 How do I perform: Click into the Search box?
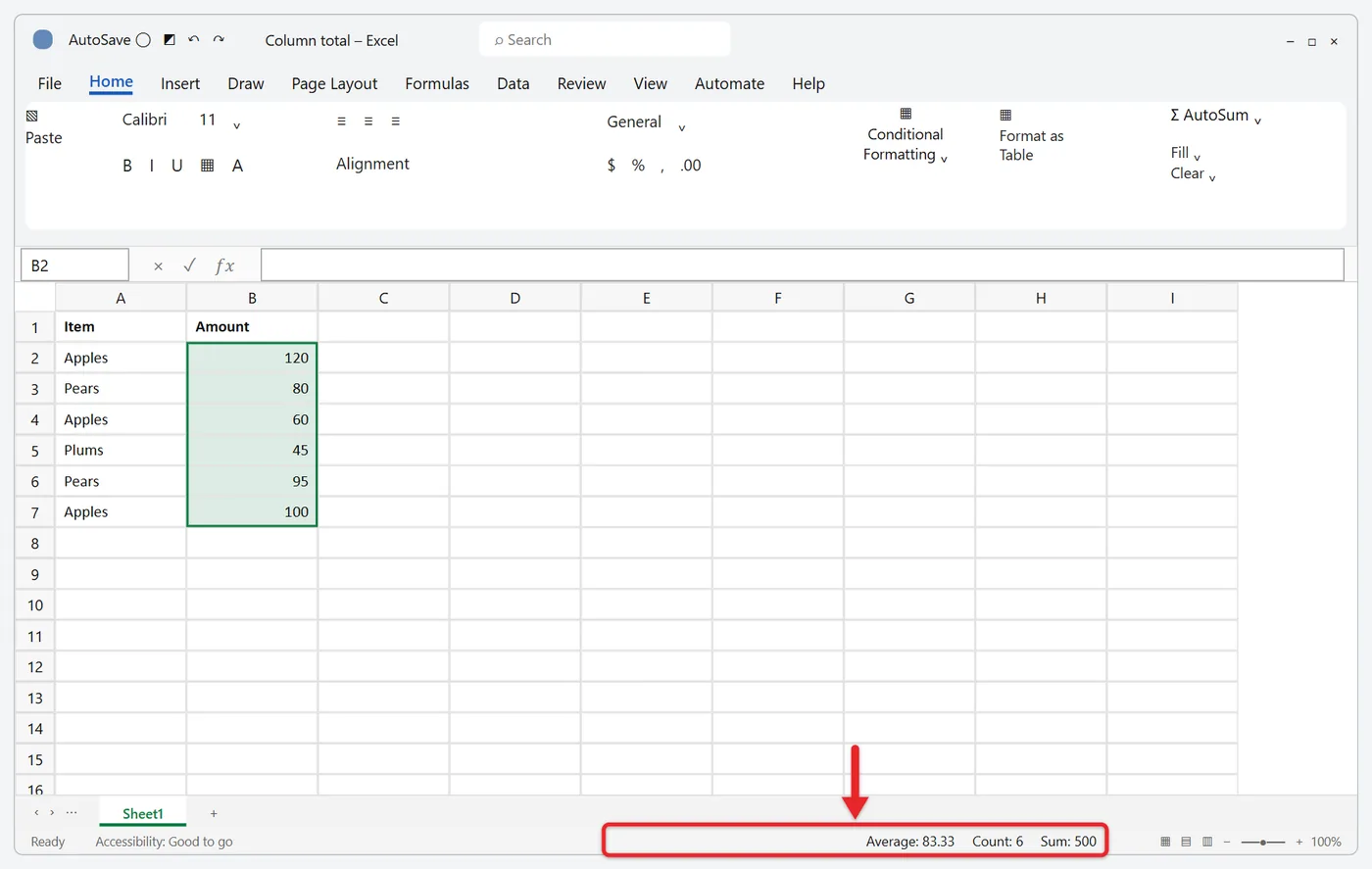click(x=606, y=40)
